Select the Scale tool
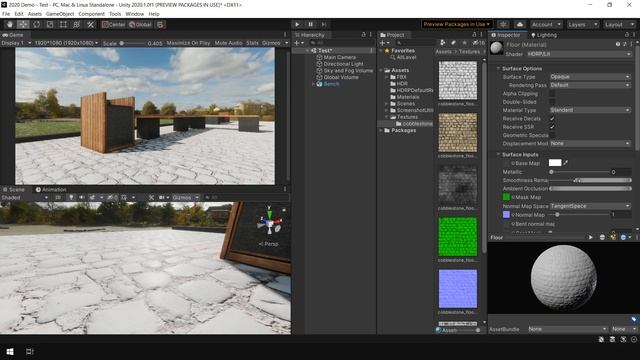The width and height of the screenshot is (640, 360). 50,24
